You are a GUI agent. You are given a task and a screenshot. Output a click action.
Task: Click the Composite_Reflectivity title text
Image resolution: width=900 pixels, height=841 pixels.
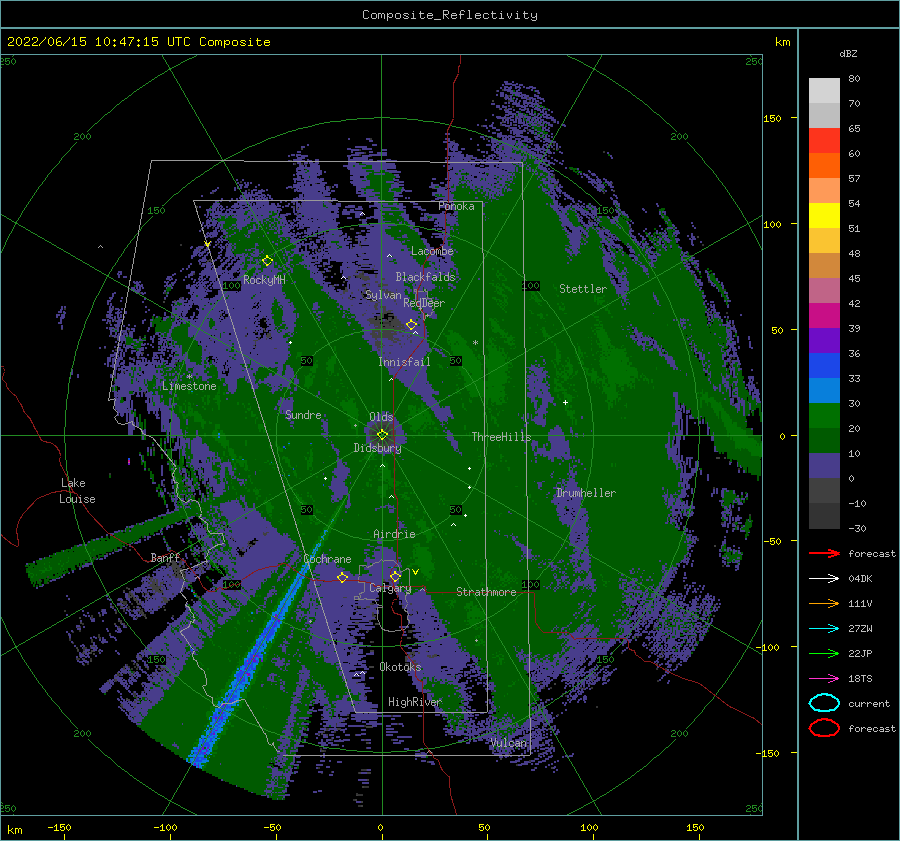point(450,15)
